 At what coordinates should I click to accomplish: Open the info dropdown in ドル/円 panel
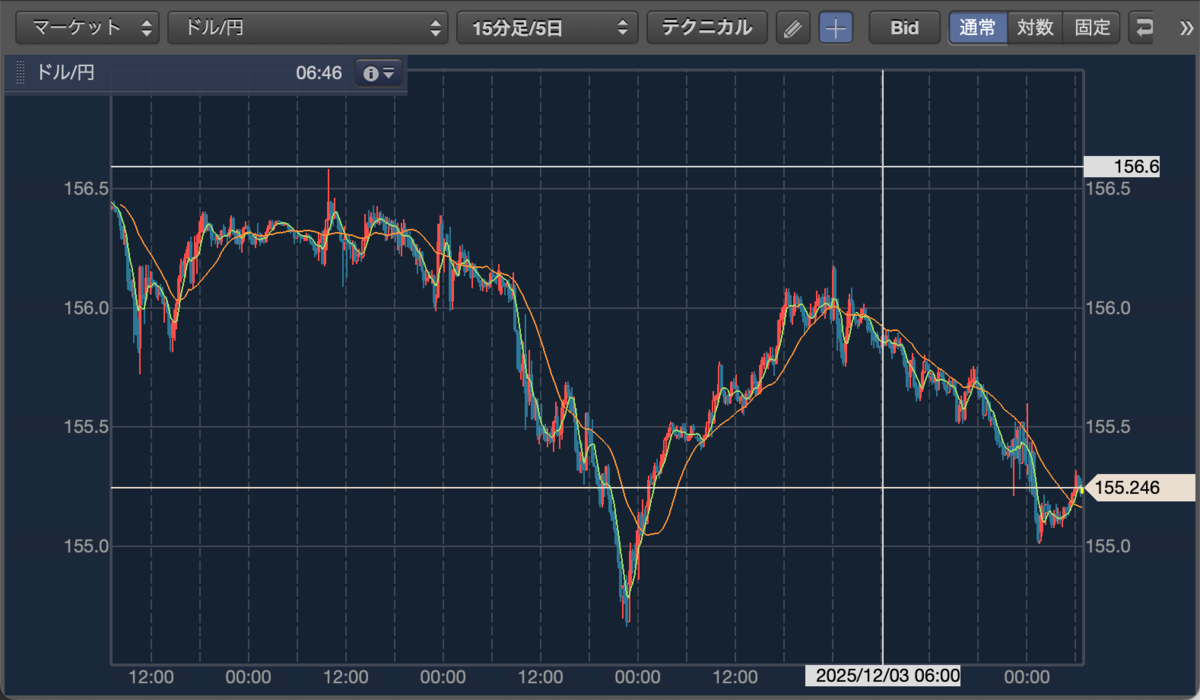(x=380, y=73)
